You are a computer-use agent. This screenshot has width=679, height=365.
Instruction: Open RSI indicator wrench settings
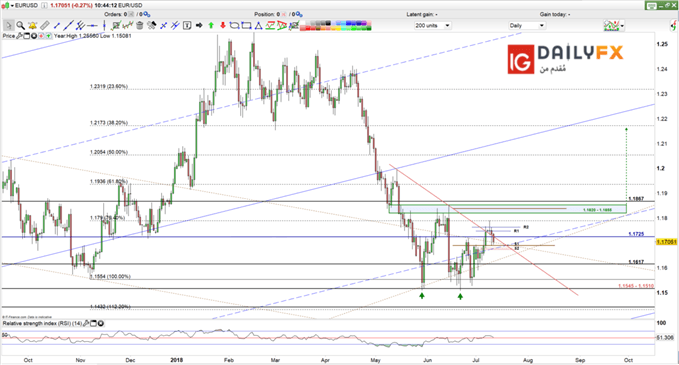[x=86, y=323]
